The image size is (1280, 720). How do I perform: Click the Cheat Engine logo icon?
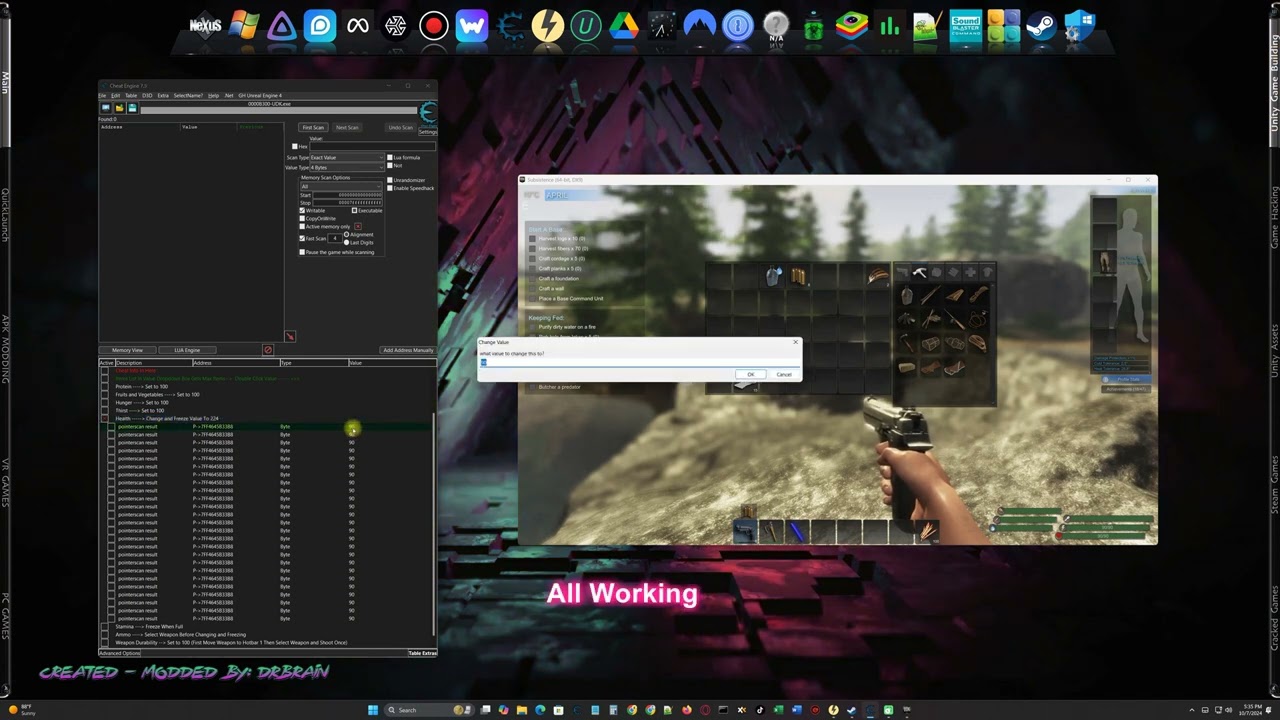point(428,113)
